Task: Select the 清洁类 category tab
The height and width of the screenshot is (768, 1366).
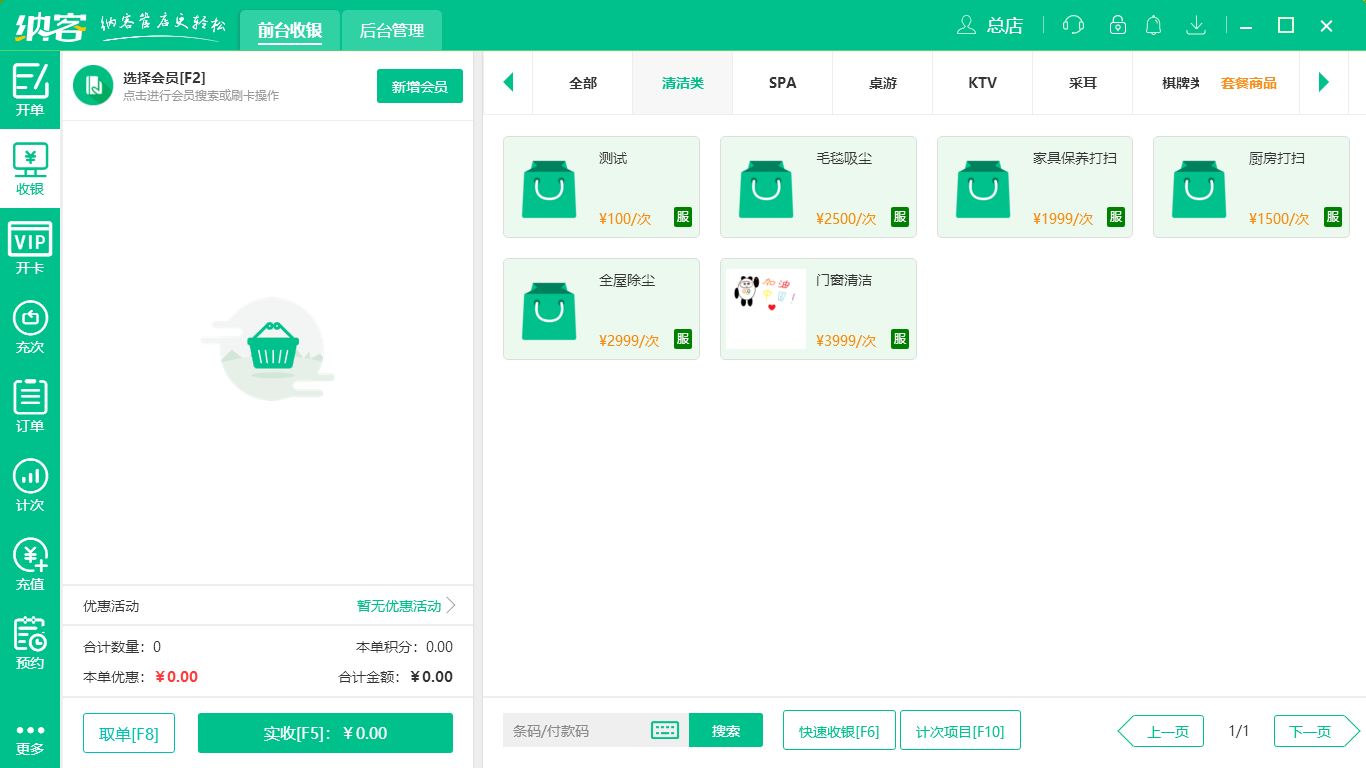Action: point(683,83)
